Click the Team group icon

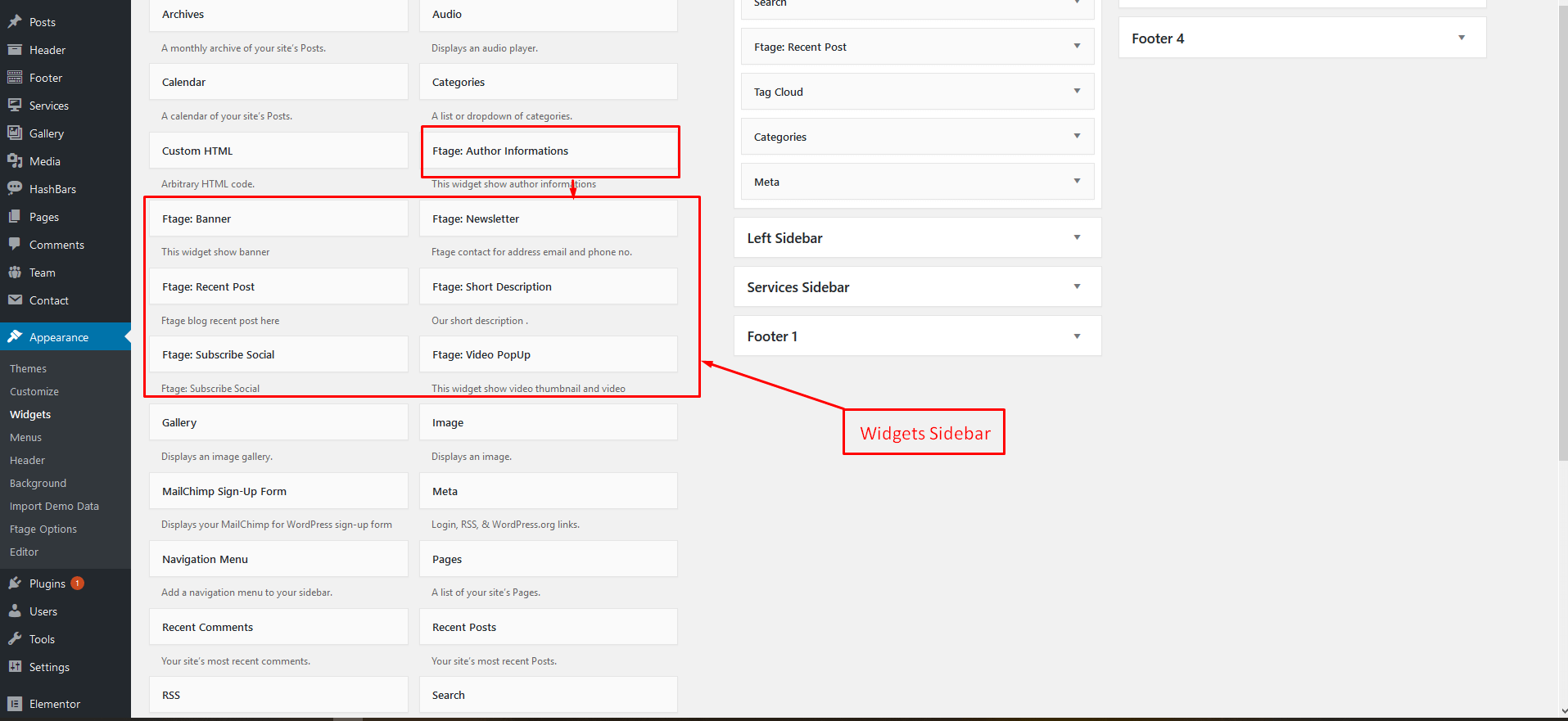pyautogui.click(x=15, y=272)
